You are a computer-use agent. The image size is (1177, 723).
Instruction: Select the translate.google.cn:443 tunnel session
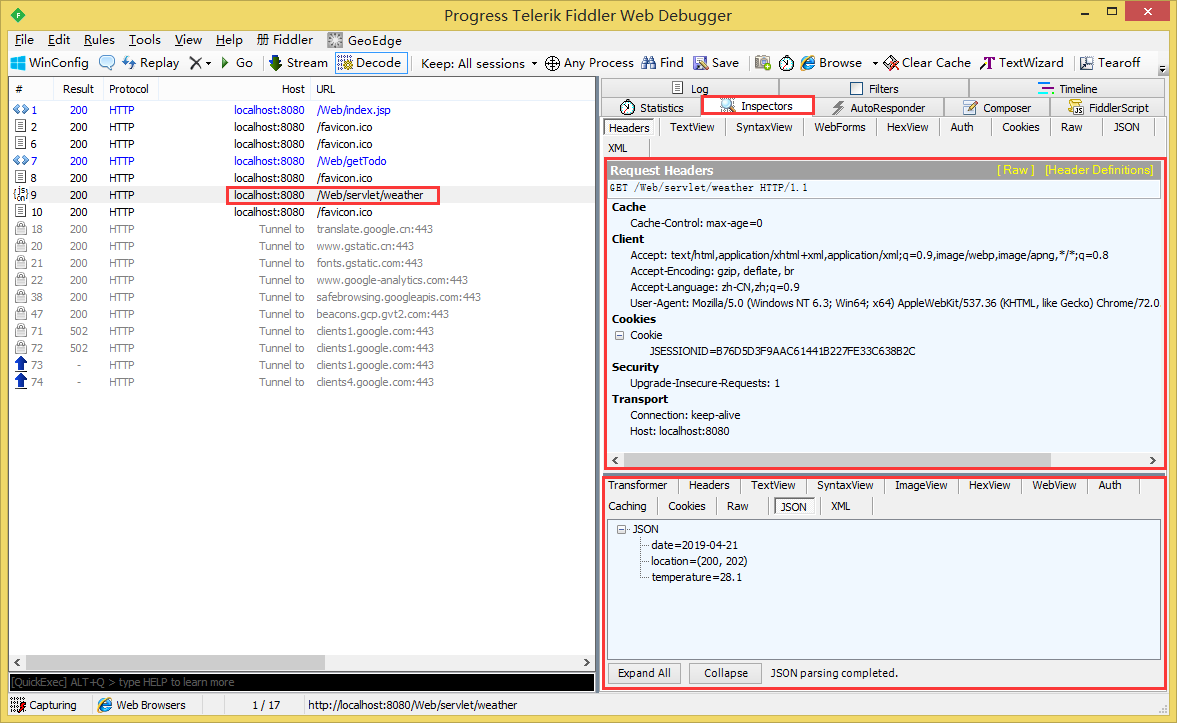coord(302,230)
